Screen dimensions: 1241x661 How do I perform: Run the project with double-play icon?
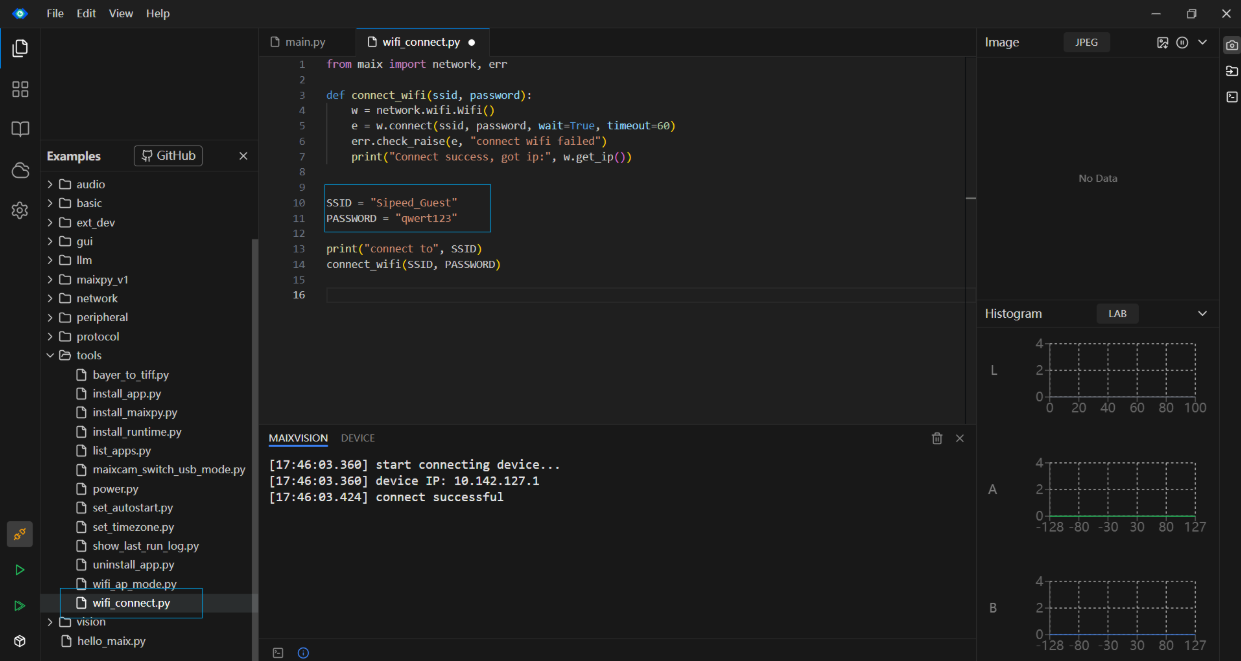click(20, 606)
